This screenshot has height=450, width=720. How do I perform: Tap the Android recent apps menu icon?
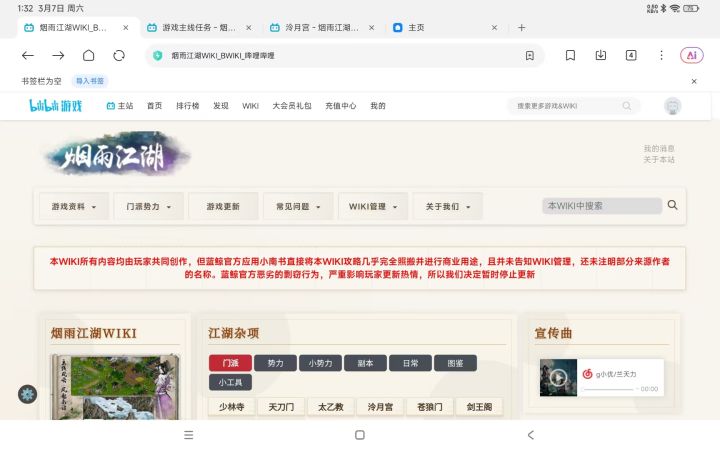189,434
